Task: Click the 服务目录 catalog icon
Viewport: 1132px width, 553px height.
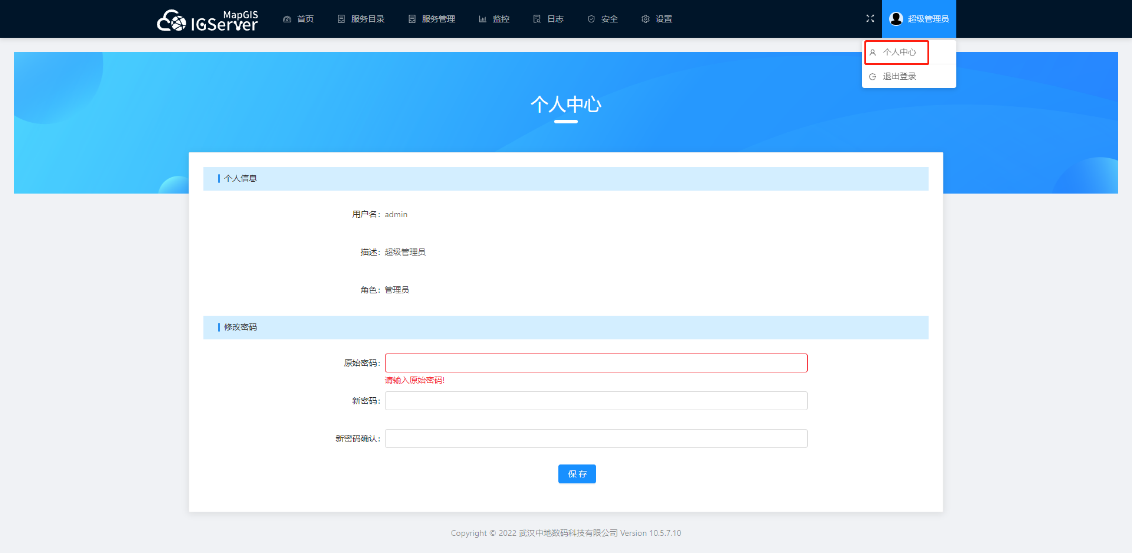Action: pos(341,19)
